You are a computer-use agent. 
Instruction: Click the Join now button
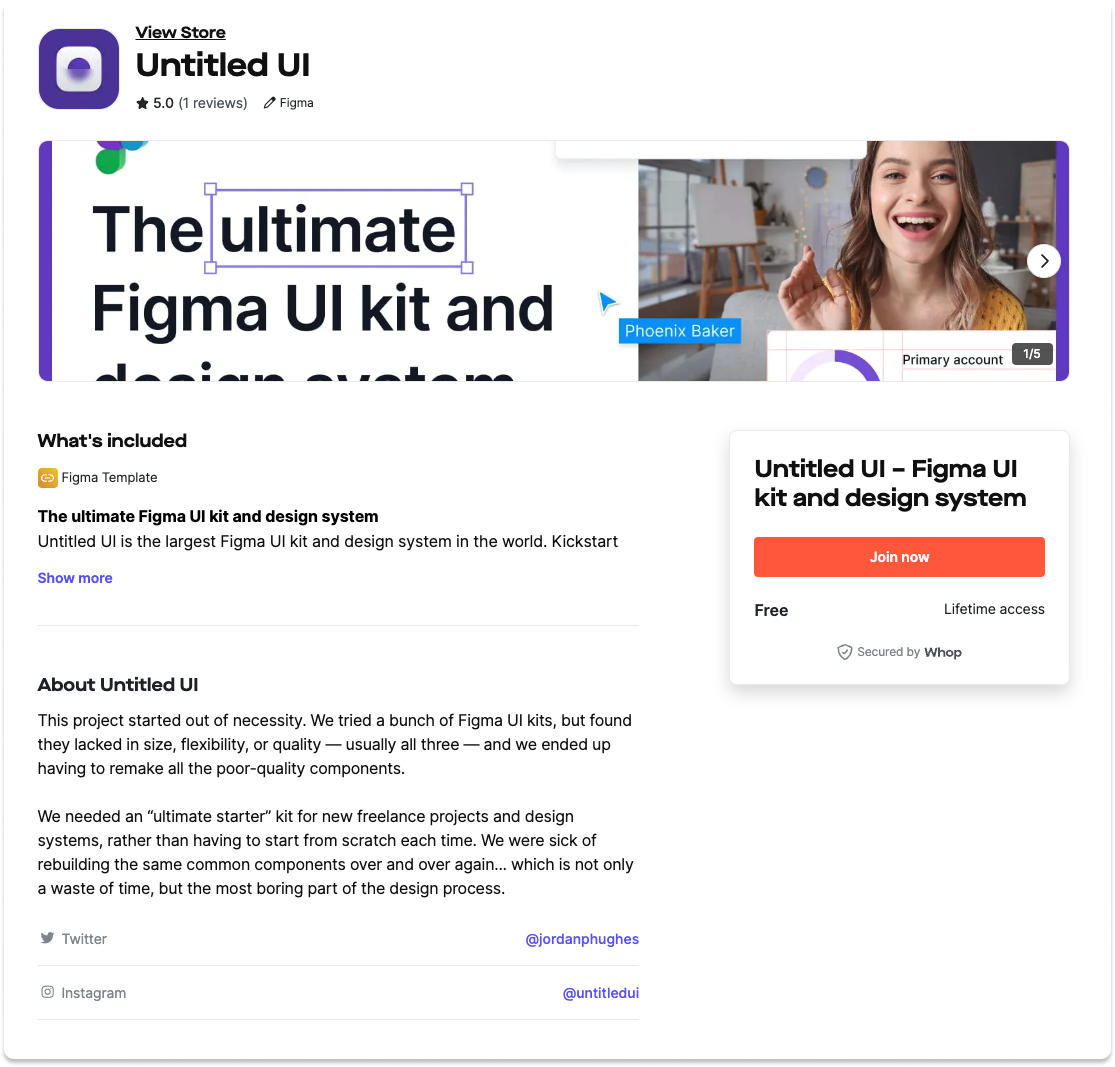pyautogui.click(x=899, y=557)
